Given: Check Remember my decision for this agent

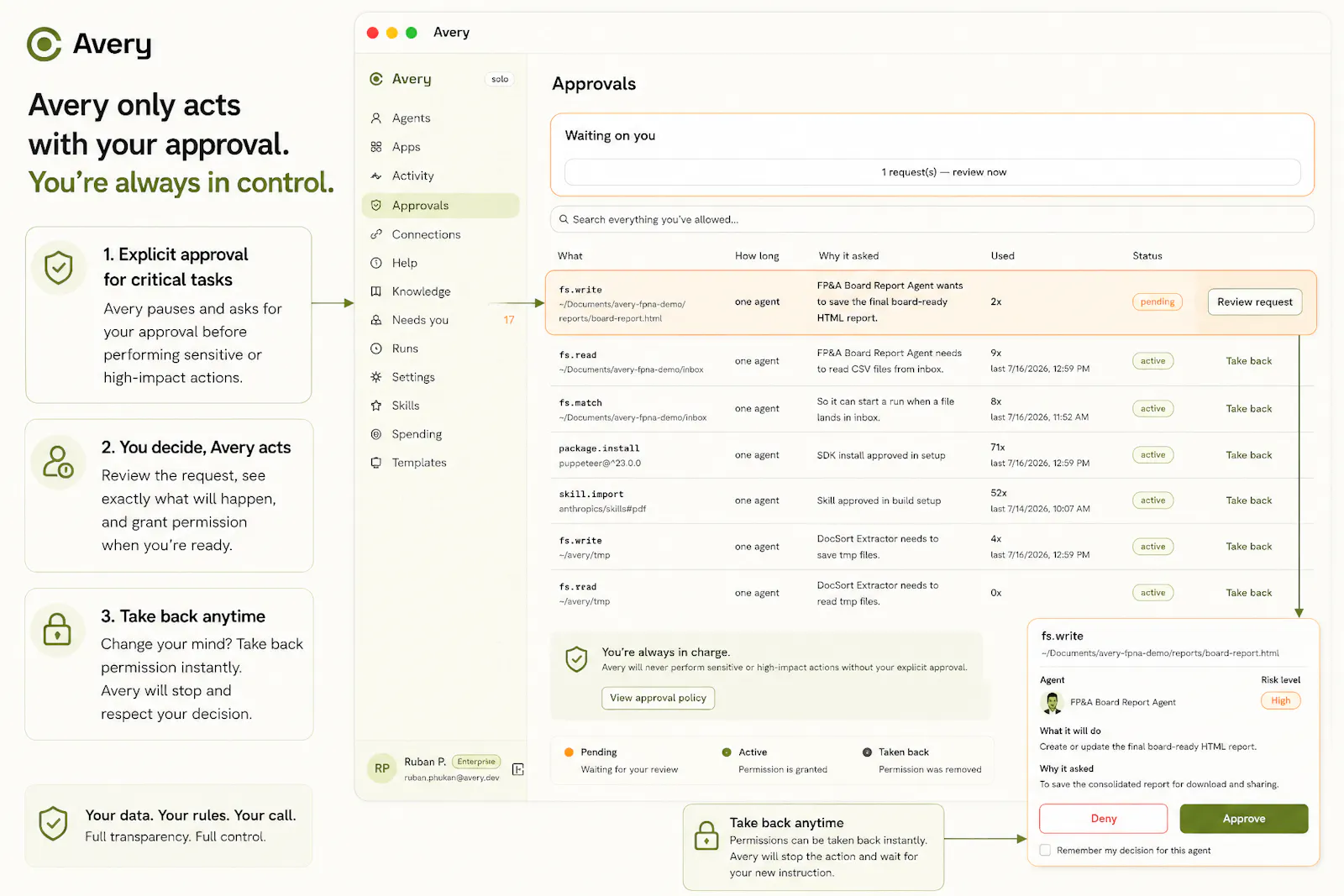Looking at the screenshot, I should coord(1045,850).
